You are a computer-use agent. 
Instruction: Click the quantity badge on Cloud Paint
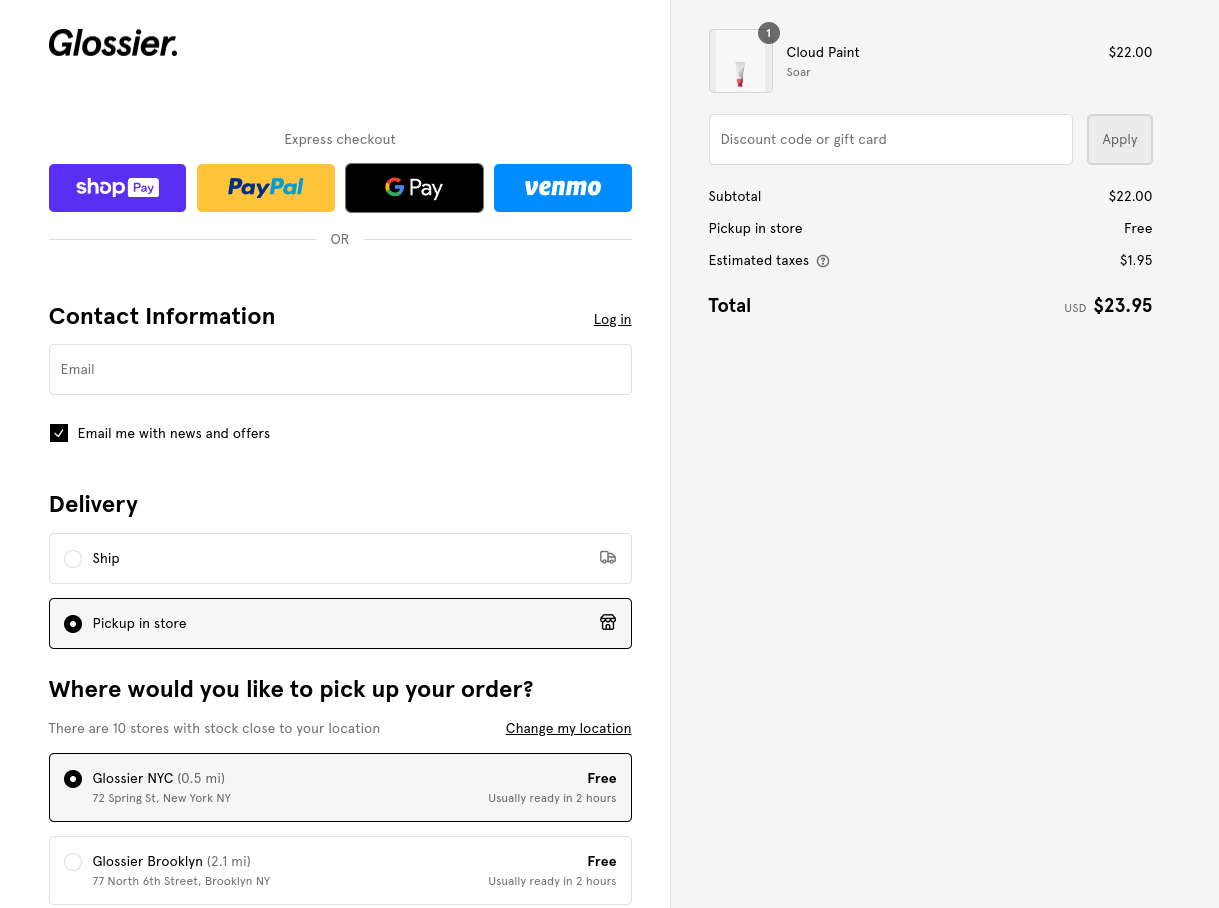pos(768,33)
